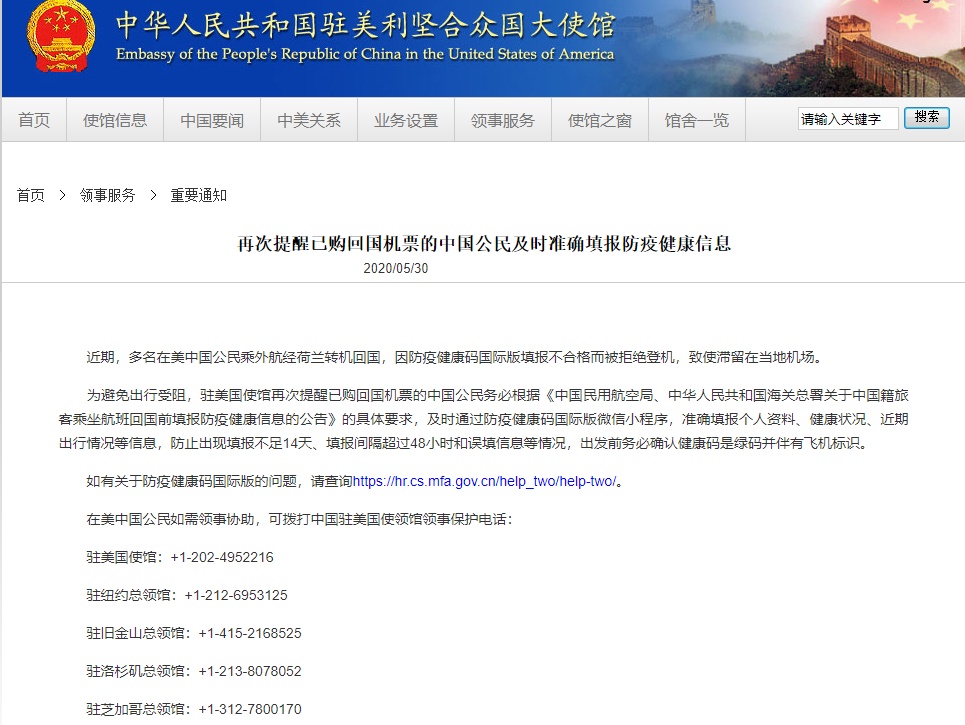Viewport: 965px width, 725px height.
Task: Click the Chinese embassy name banner title
Action: pos(366,25)
